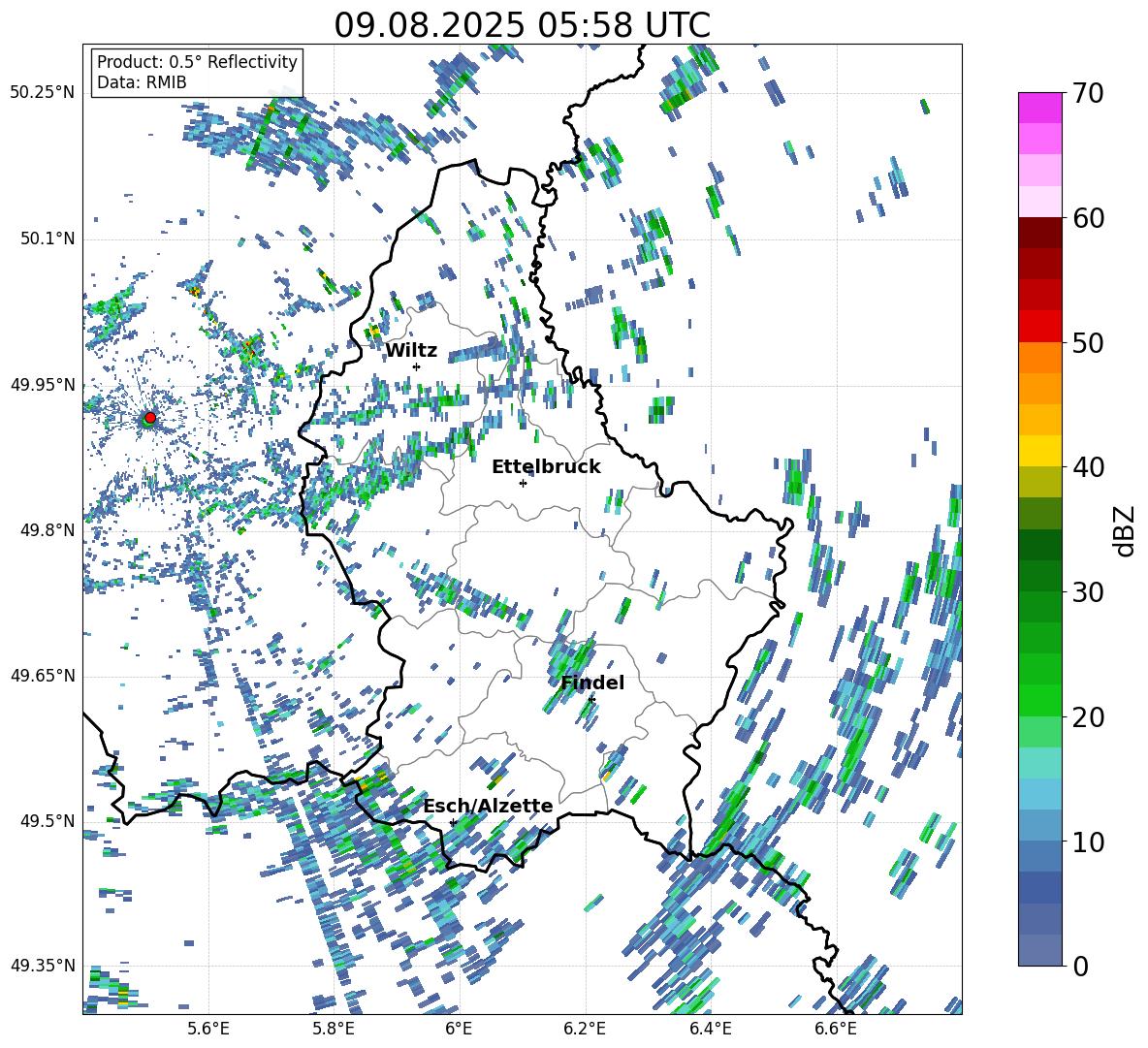The image size is (1148, 1048).
Task: Click the 6°E longitude label
Action: point(459,1029)
